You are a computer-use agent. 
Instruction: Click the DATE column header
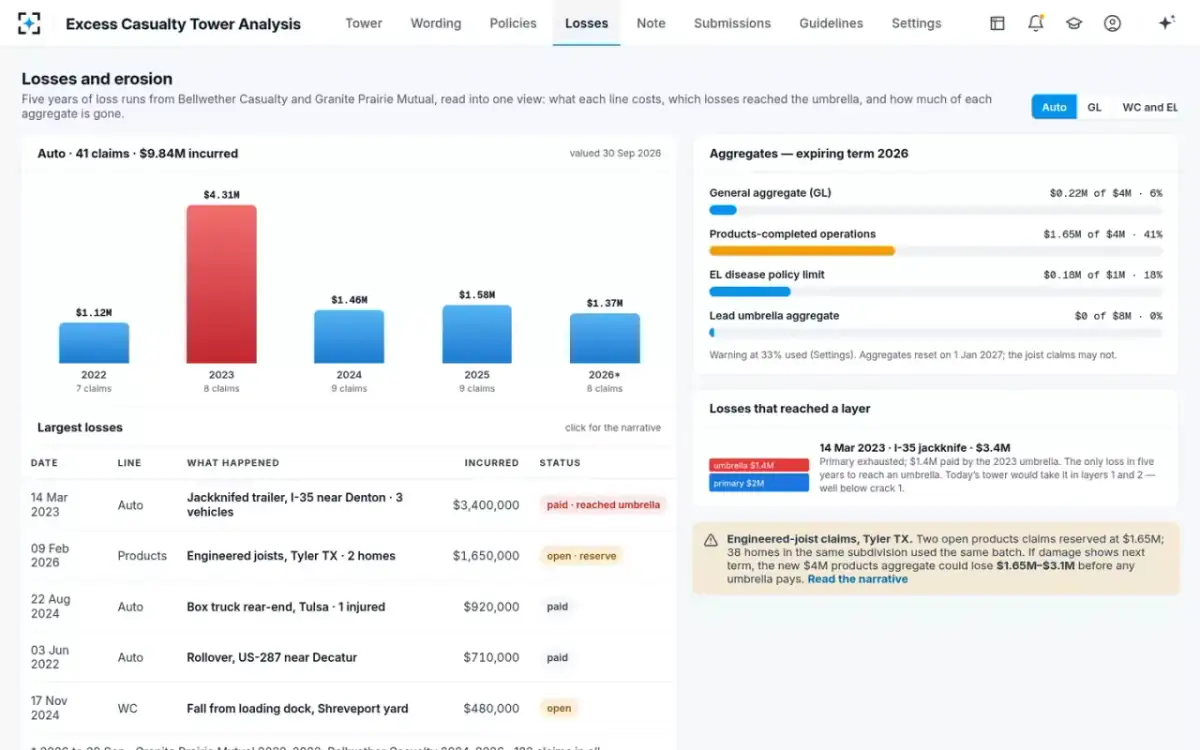pyautogui.click(x=44, y=463)
